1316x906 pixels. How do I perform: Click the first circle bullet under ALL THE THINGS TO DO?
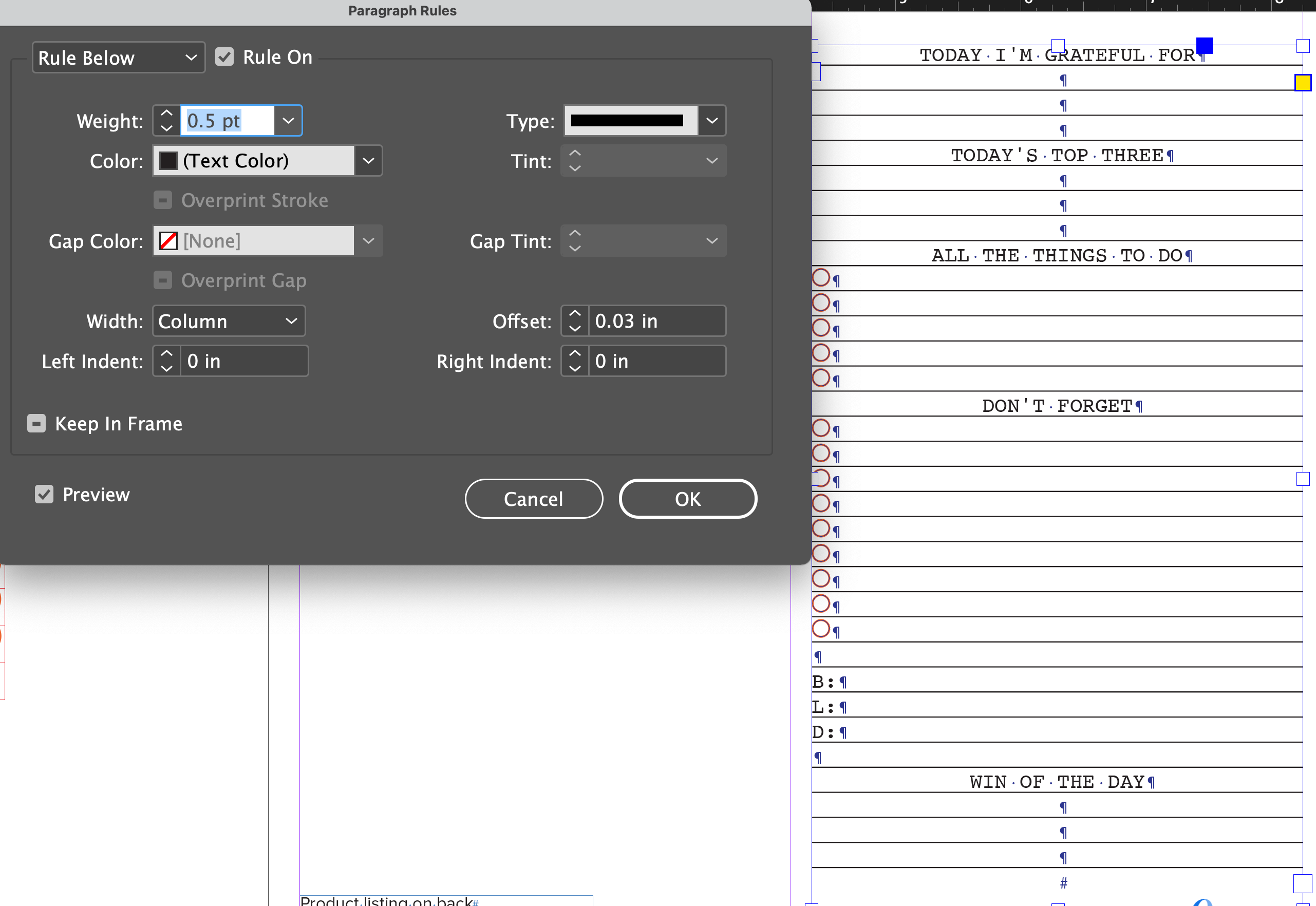(821, 277)
